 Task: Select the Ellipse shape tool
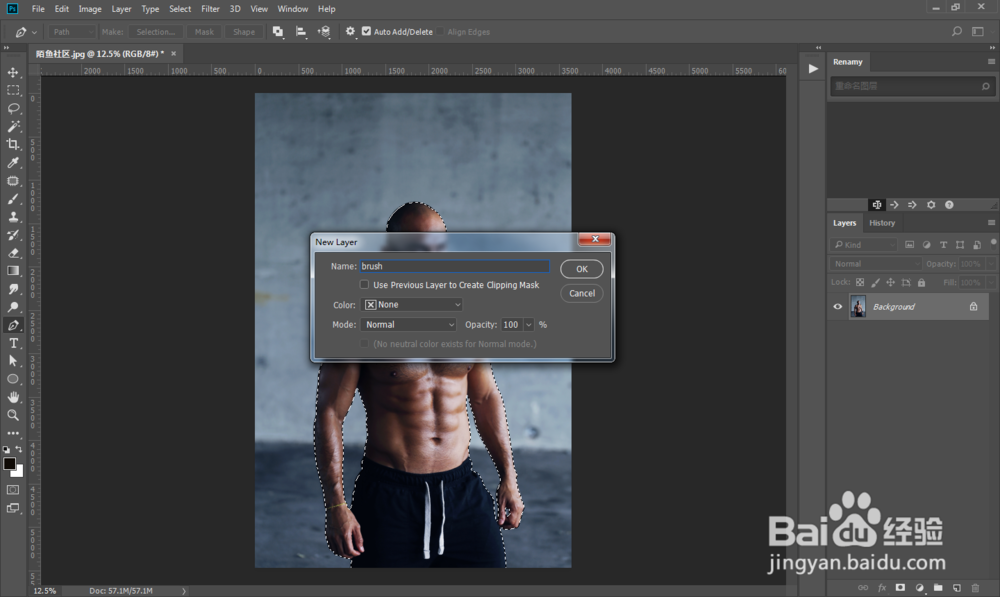coord(13,379)
